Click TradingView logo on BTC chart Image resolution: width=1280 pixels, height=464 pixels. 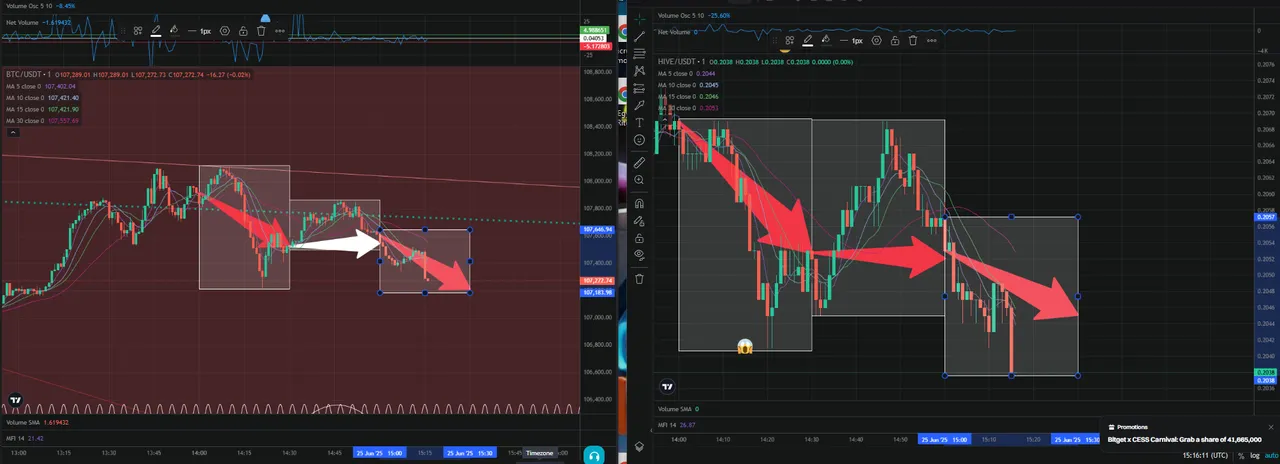(14, 400)
